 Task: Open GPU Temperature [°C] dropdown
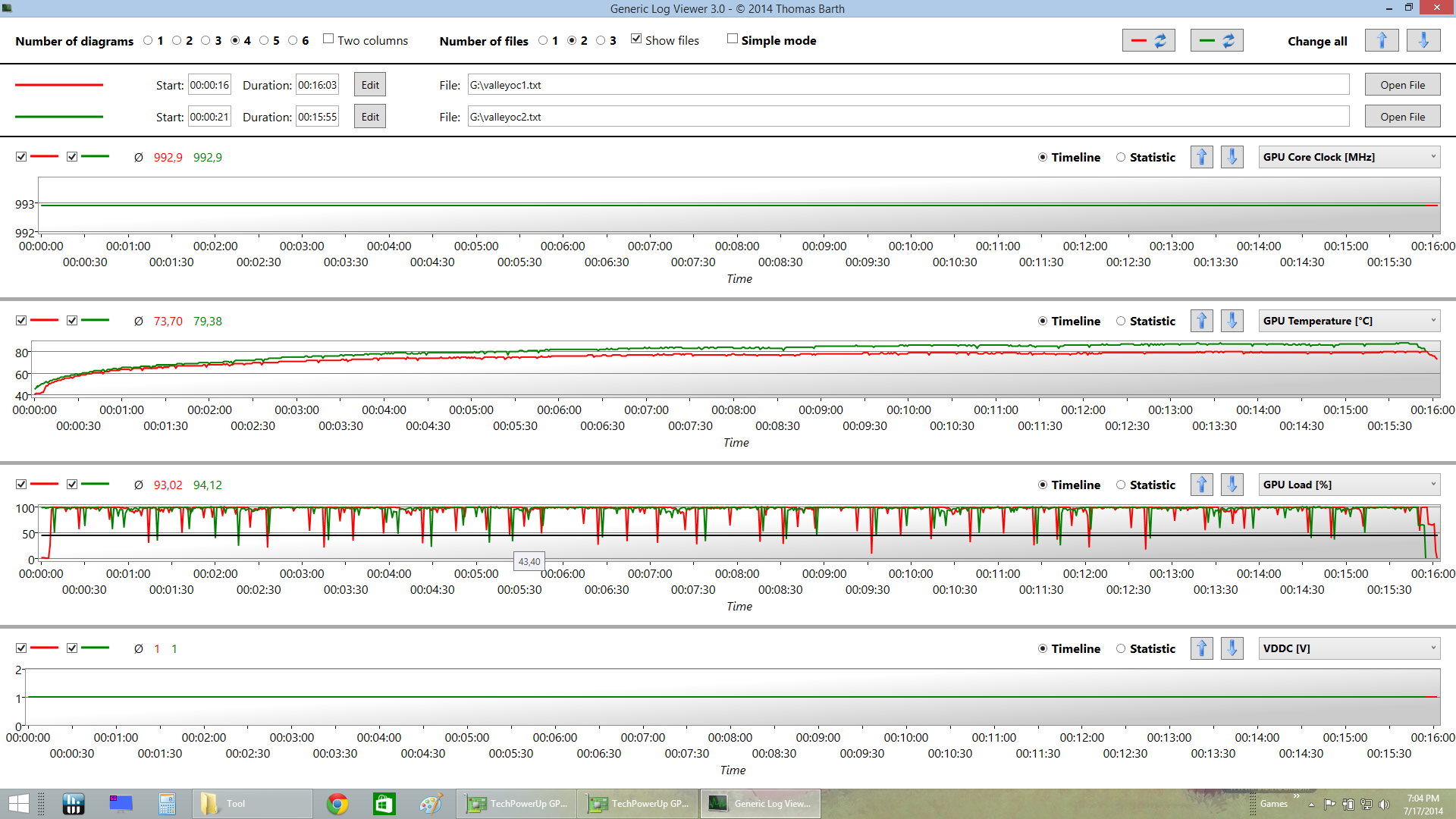pos(1349,321)
